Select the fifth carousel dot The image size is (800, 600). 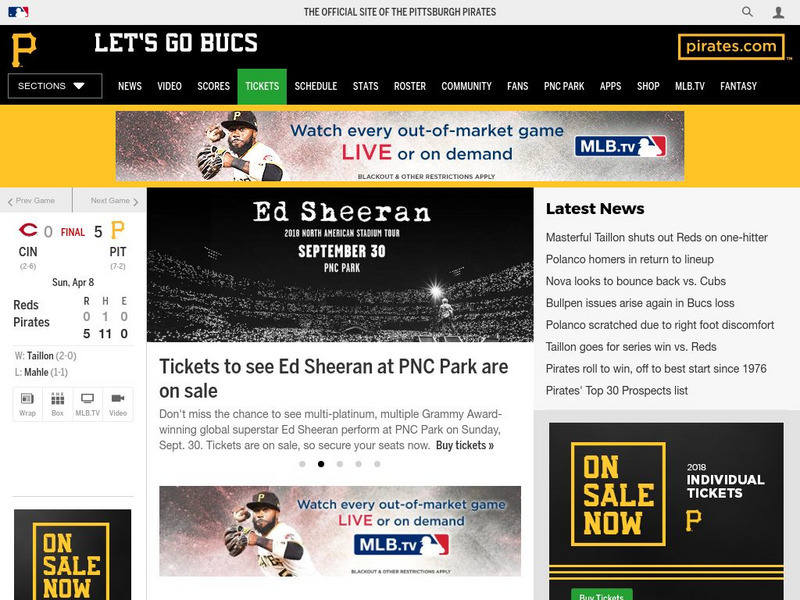click(377, 464)
